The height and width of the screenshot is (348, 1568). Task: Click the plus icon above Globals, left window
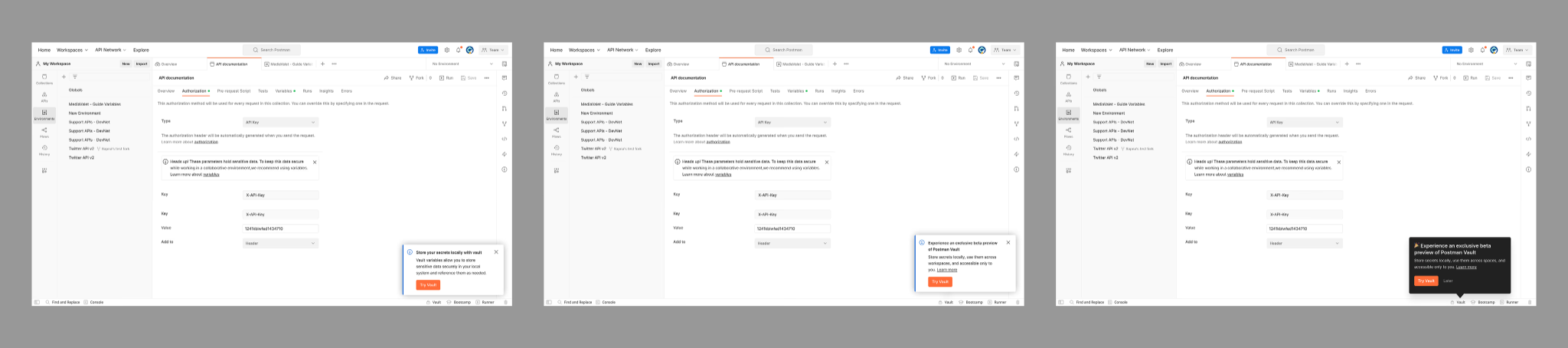(x=64, y=77)
